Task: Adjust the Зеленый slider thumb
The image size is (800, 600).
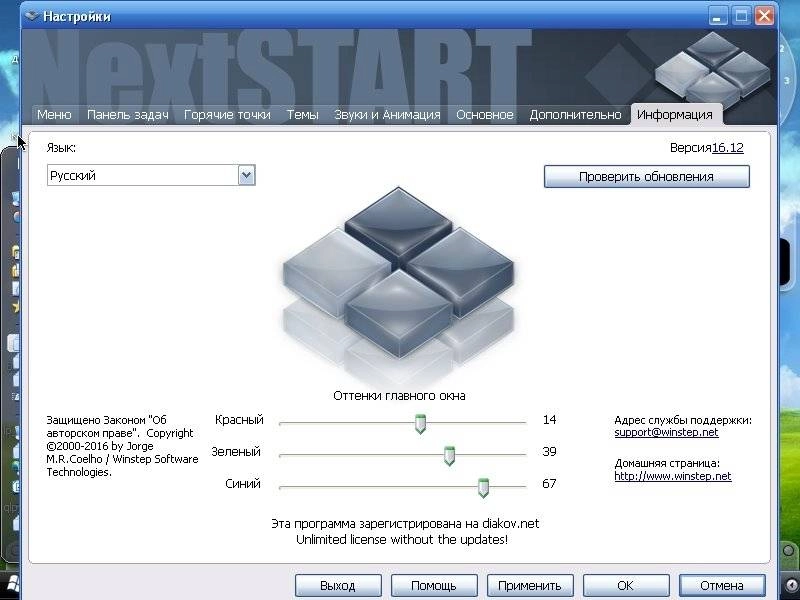Action: click(449, 456)
